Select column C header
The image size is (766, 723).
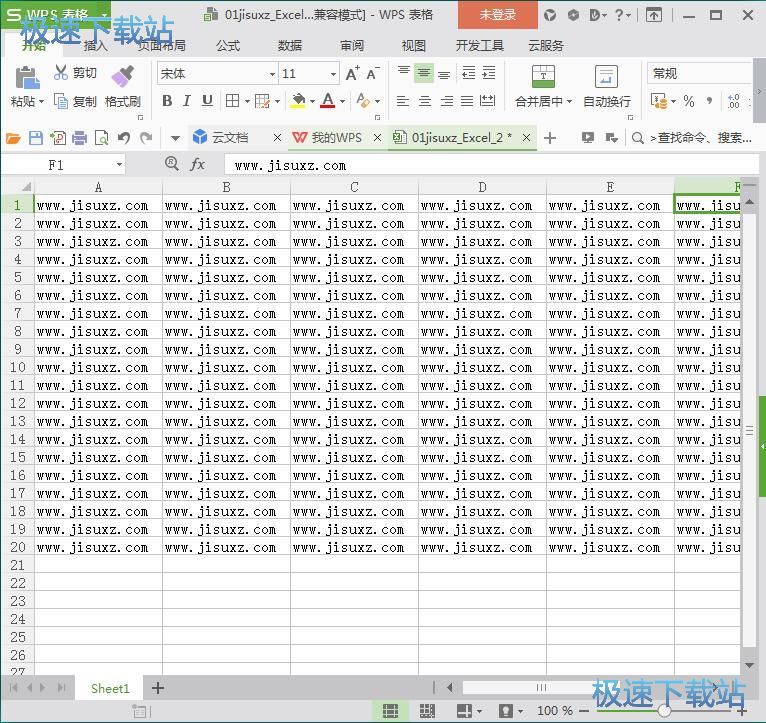354,187
